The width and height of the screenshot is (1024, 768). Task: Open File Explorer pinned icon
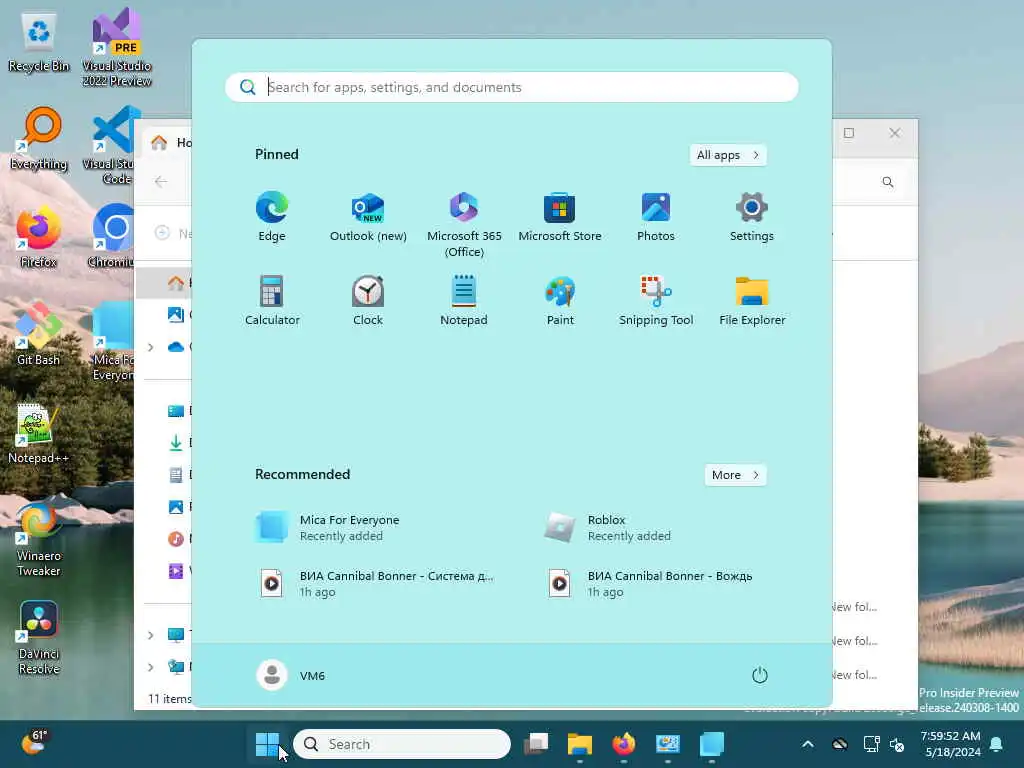[x=752, y=301]
